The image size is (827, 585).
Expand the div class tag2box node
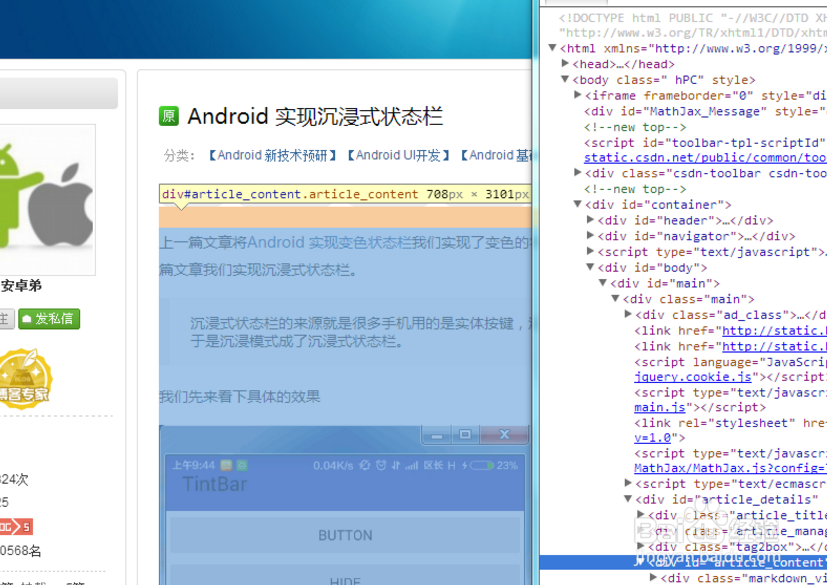tap(640, 546)
